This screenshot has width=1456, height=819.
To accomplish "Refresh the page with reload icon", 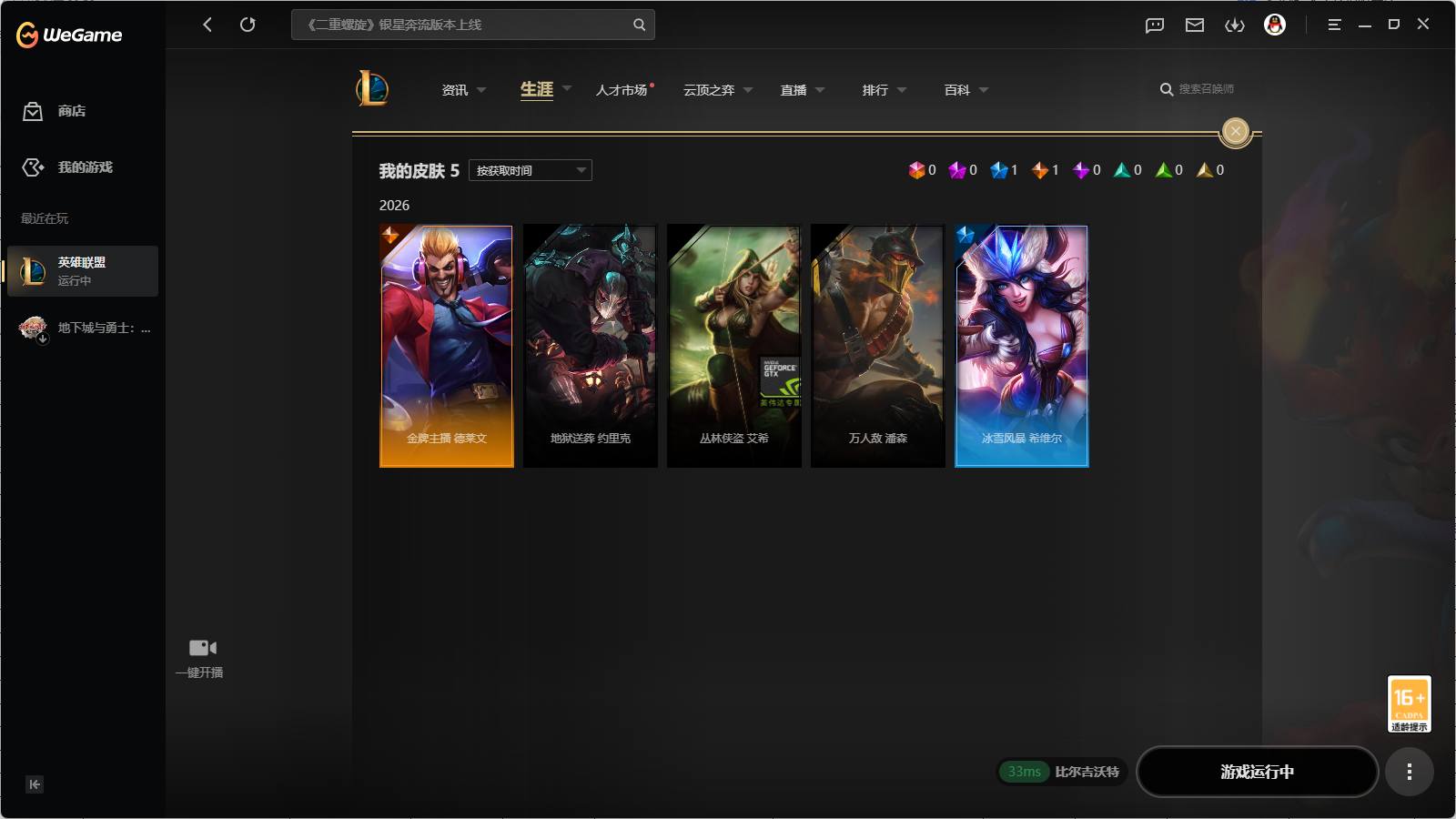I will pyautogui.click(x=248, y=25).
